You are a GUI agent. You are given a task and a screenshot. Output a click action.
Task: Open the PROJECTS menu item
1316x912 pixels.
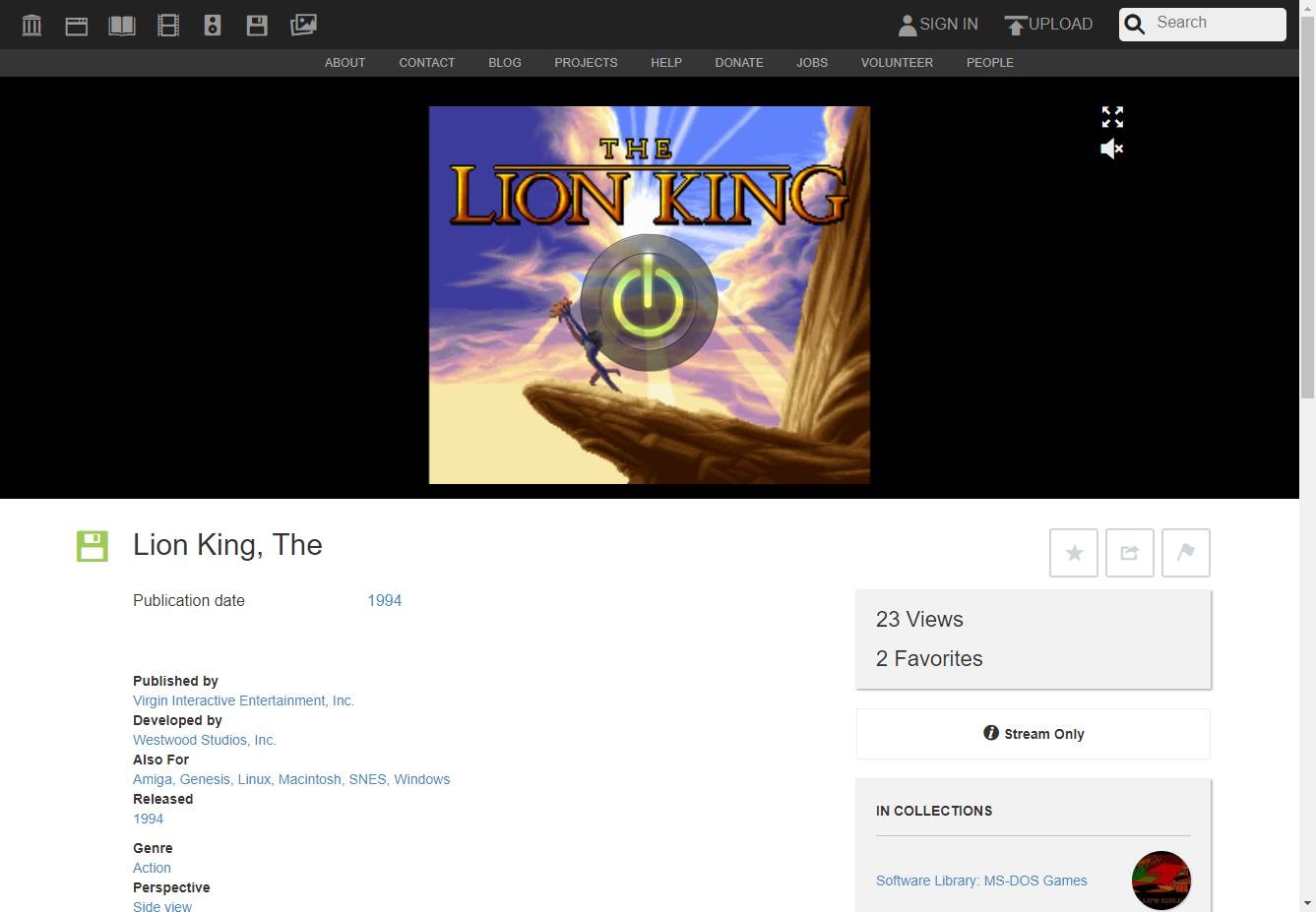[x=586, y=63]
